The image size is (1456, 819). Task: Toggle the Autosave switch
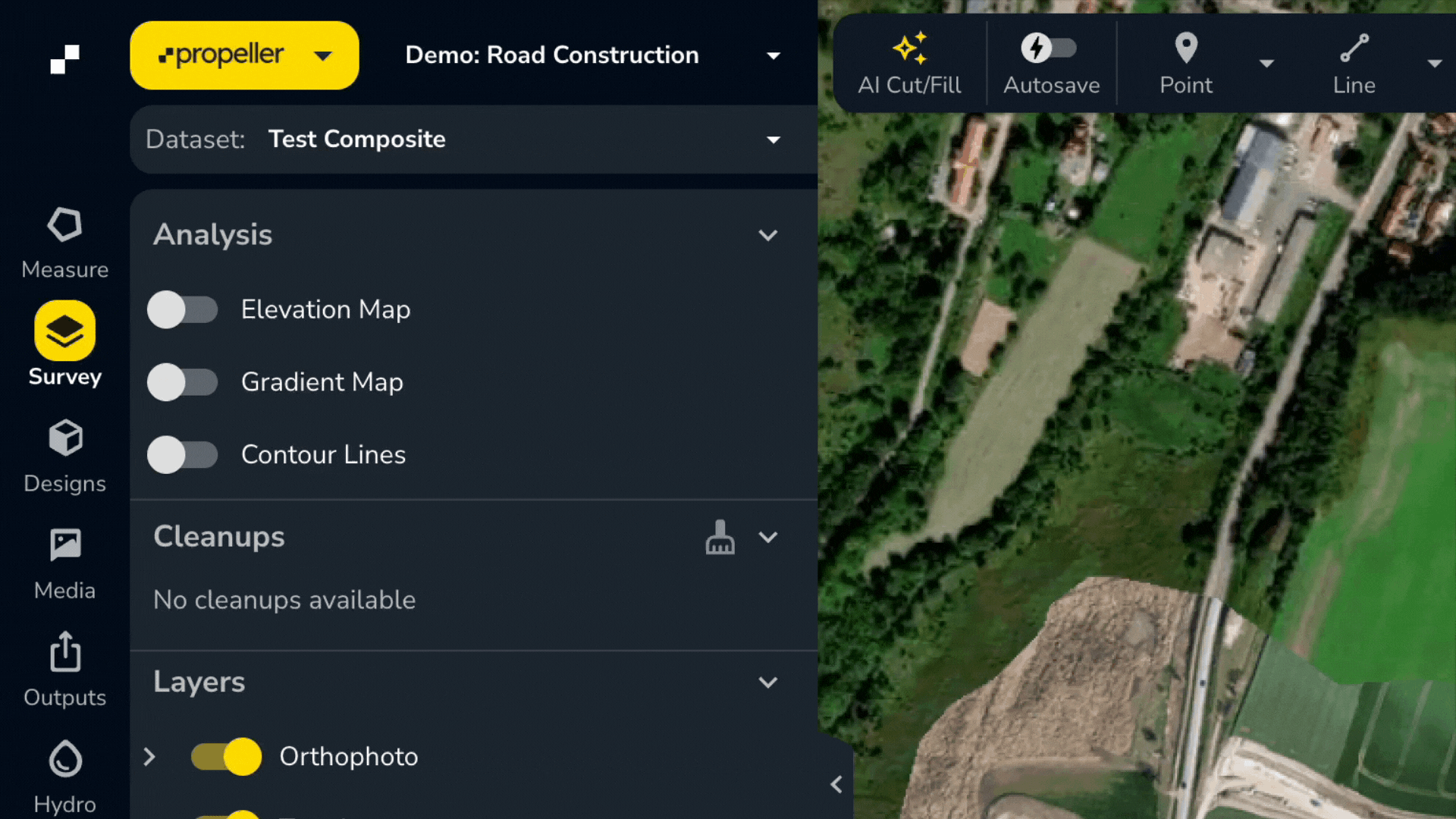click(1050, 48)
